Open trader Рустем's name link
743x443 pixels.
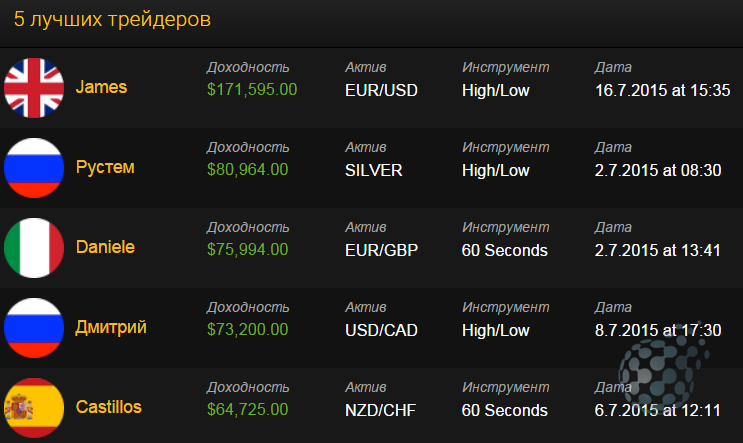[105, 168]
